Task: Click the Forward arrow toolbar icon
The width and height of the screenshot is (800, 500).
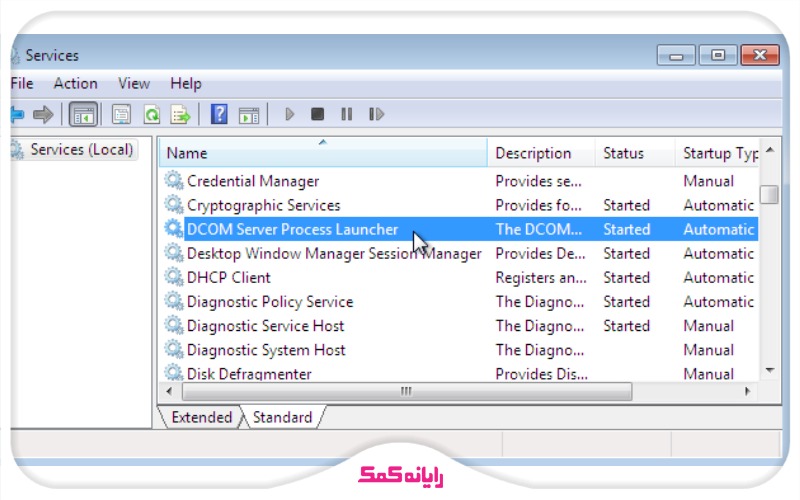Action: (x=42, y=115)
